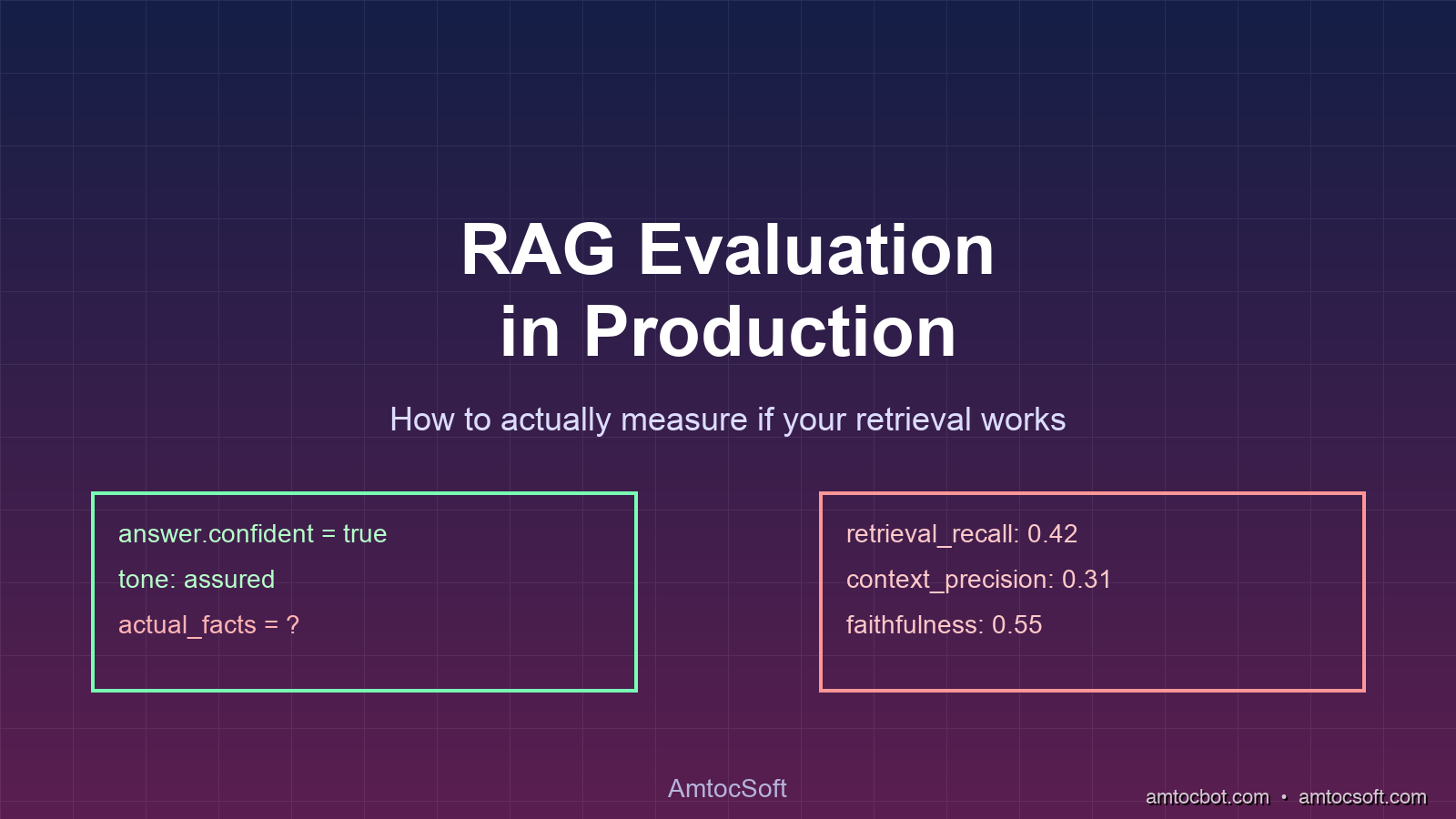1456x819 pixels.
Task: Select the 'answer.confident = true' line
Action: 252,534
